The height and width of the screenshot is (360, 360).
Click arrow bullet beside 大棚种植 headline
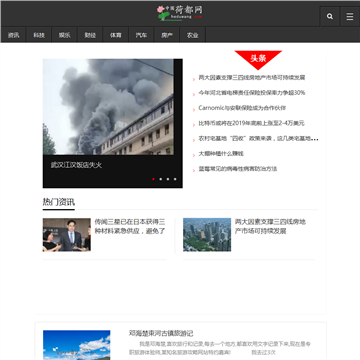click(x=194, y=155)
